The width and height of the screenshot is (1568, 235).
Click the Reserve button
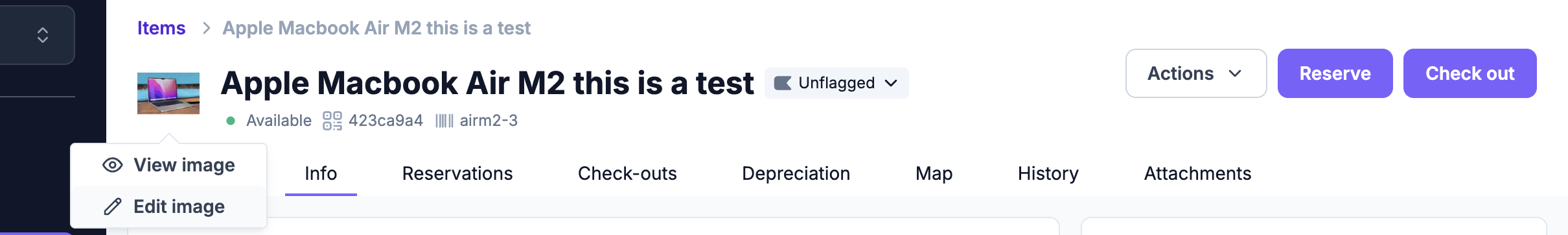point(1335,73)
